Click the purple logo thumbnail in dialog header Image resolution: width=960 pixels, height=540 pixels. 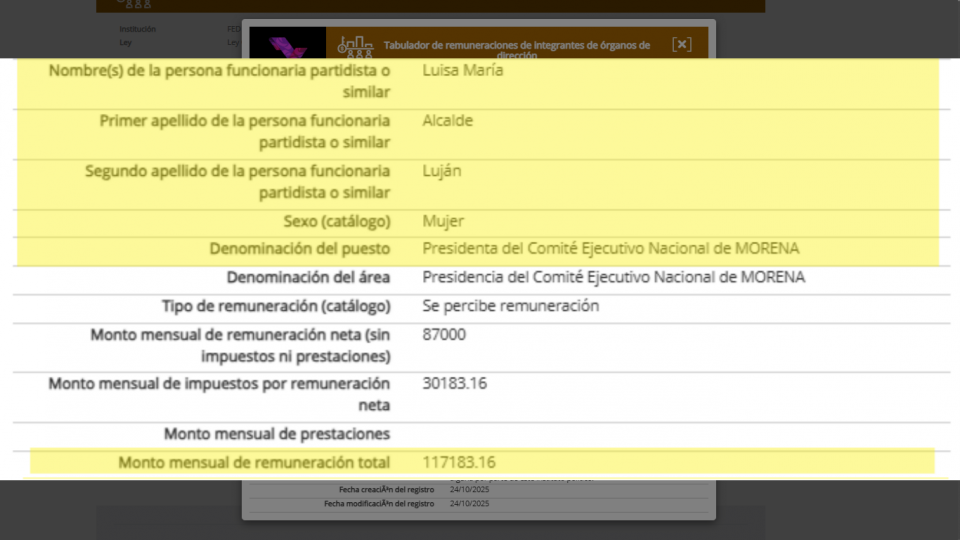click(287, 45)
